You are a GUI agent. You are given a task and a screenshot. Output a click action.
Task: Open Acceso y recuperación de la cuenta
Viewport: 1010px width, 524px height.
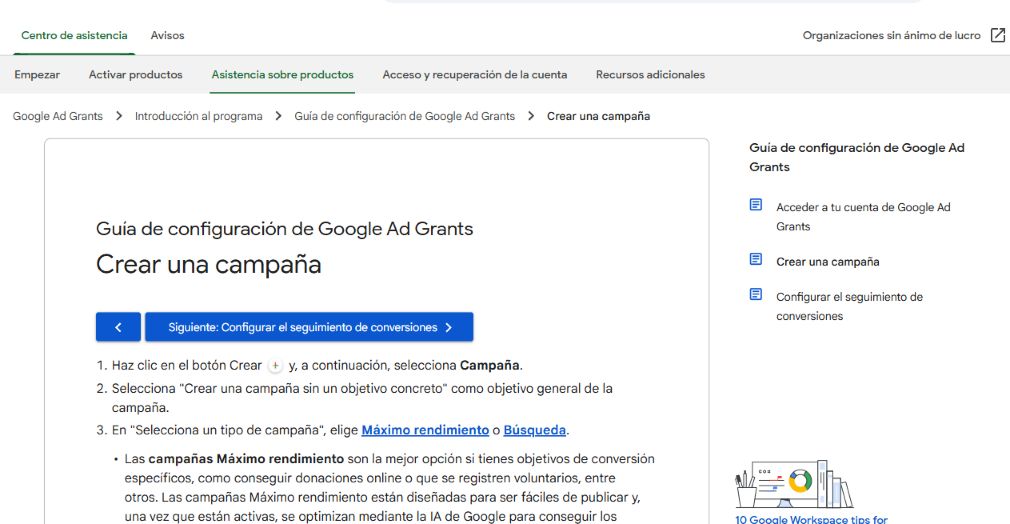(x=475, y=75)
